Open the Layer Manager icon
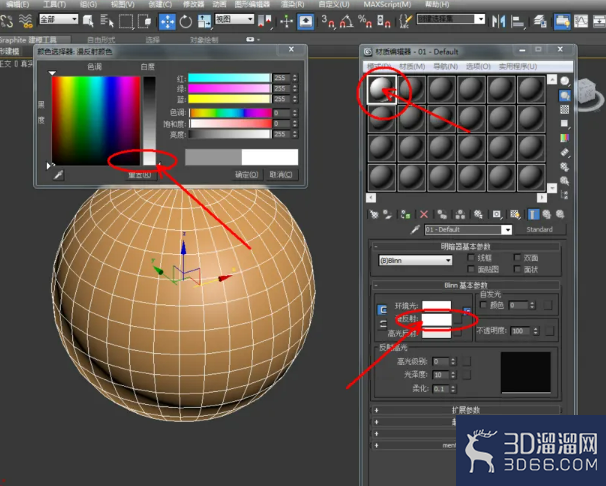The image size is (606, 486). [540, 21]
